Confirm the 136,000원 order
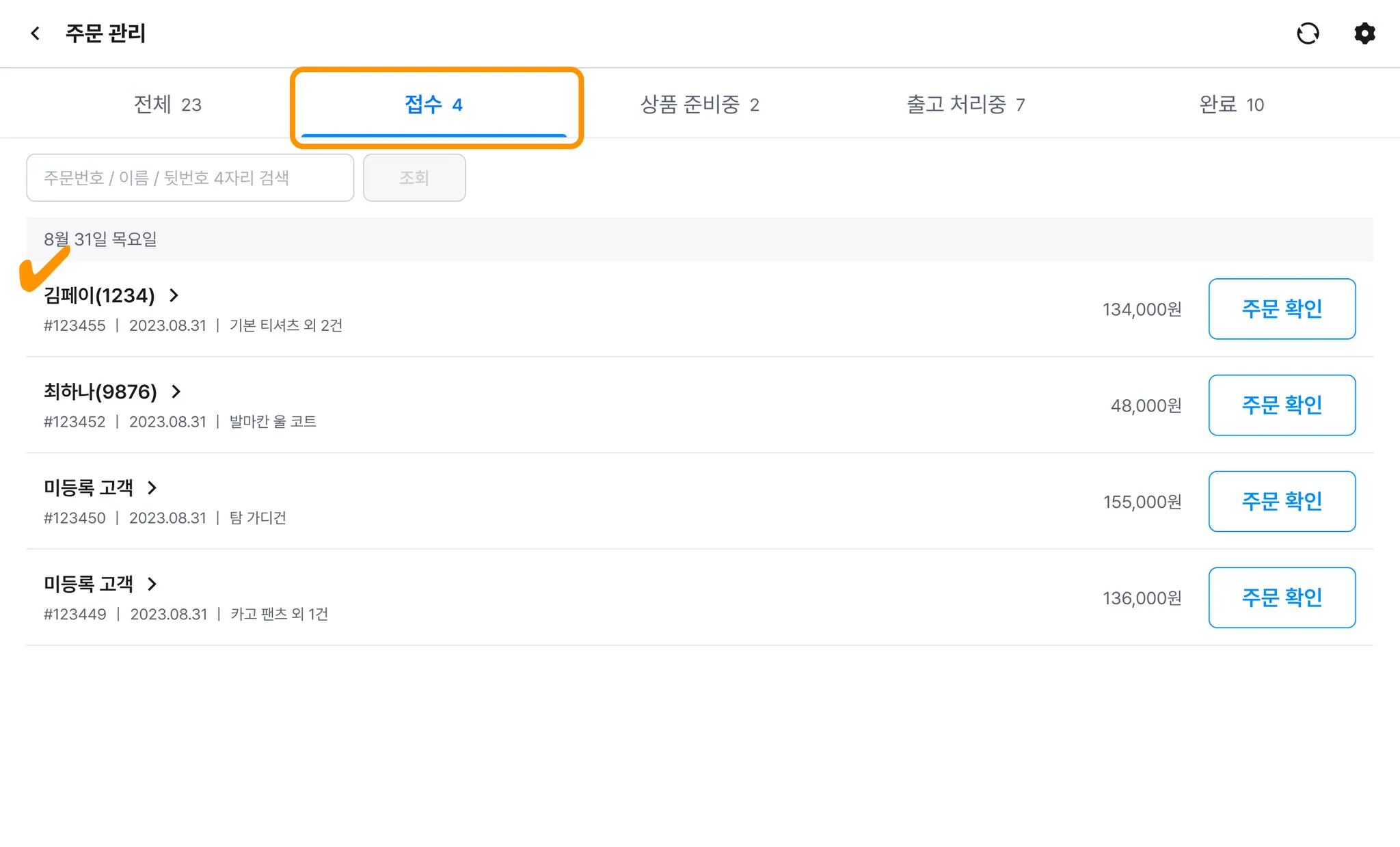 [1282, 598]
